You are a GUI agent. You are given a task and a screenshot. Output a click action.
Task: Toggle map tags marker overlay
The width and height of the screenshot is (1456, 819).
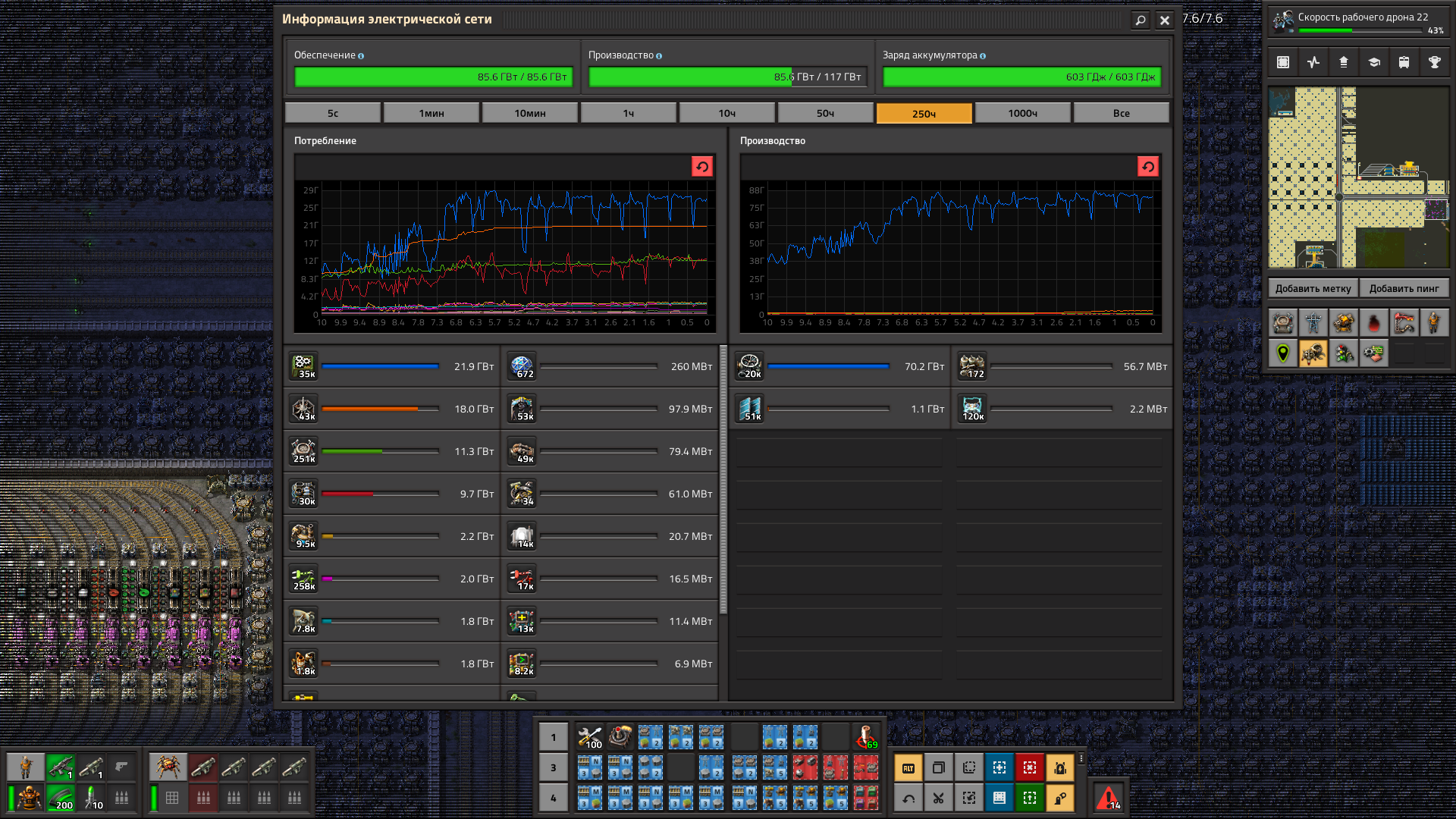click(1283, 353)
